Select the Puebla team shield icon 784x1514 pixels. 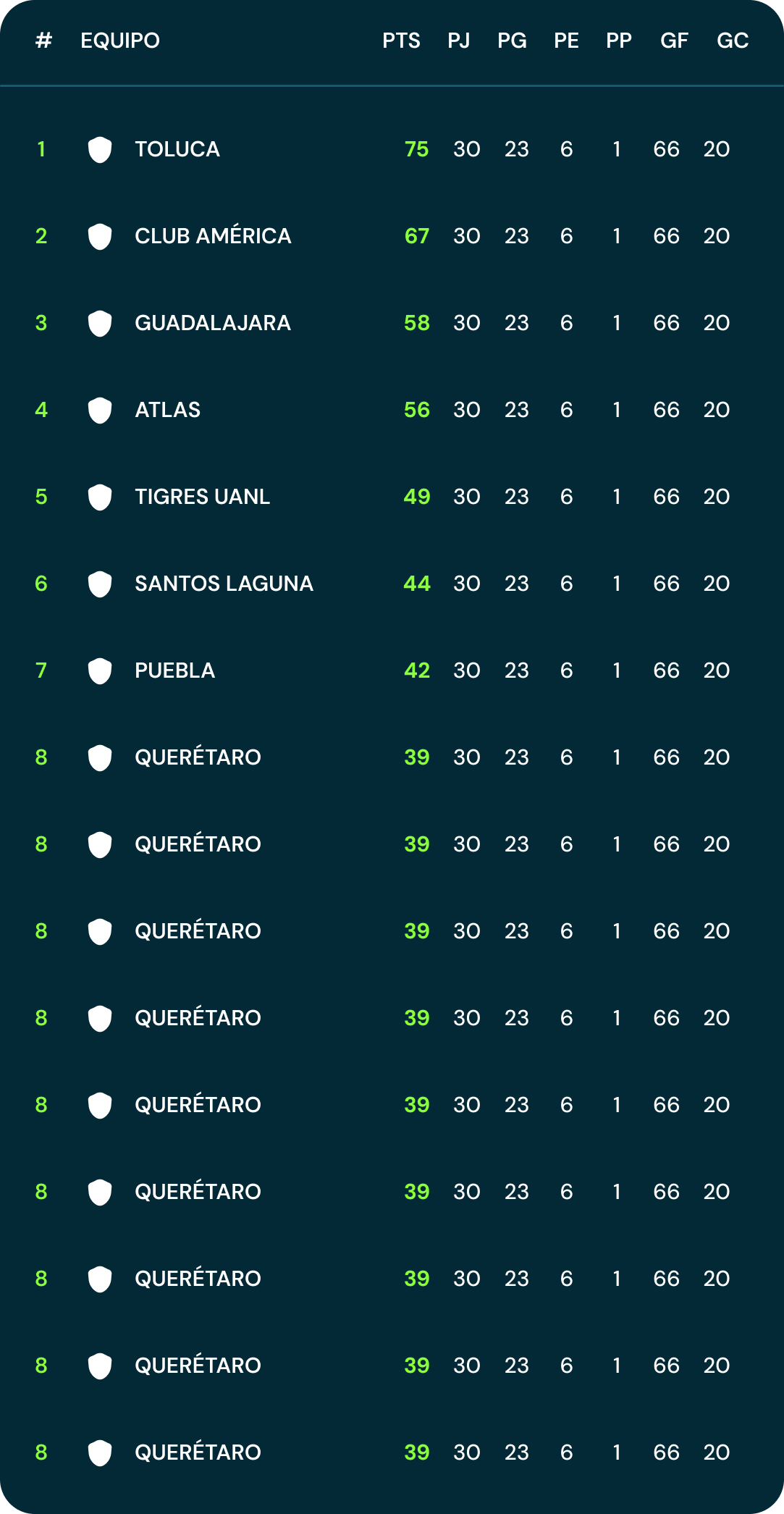(x=100, y=671)
